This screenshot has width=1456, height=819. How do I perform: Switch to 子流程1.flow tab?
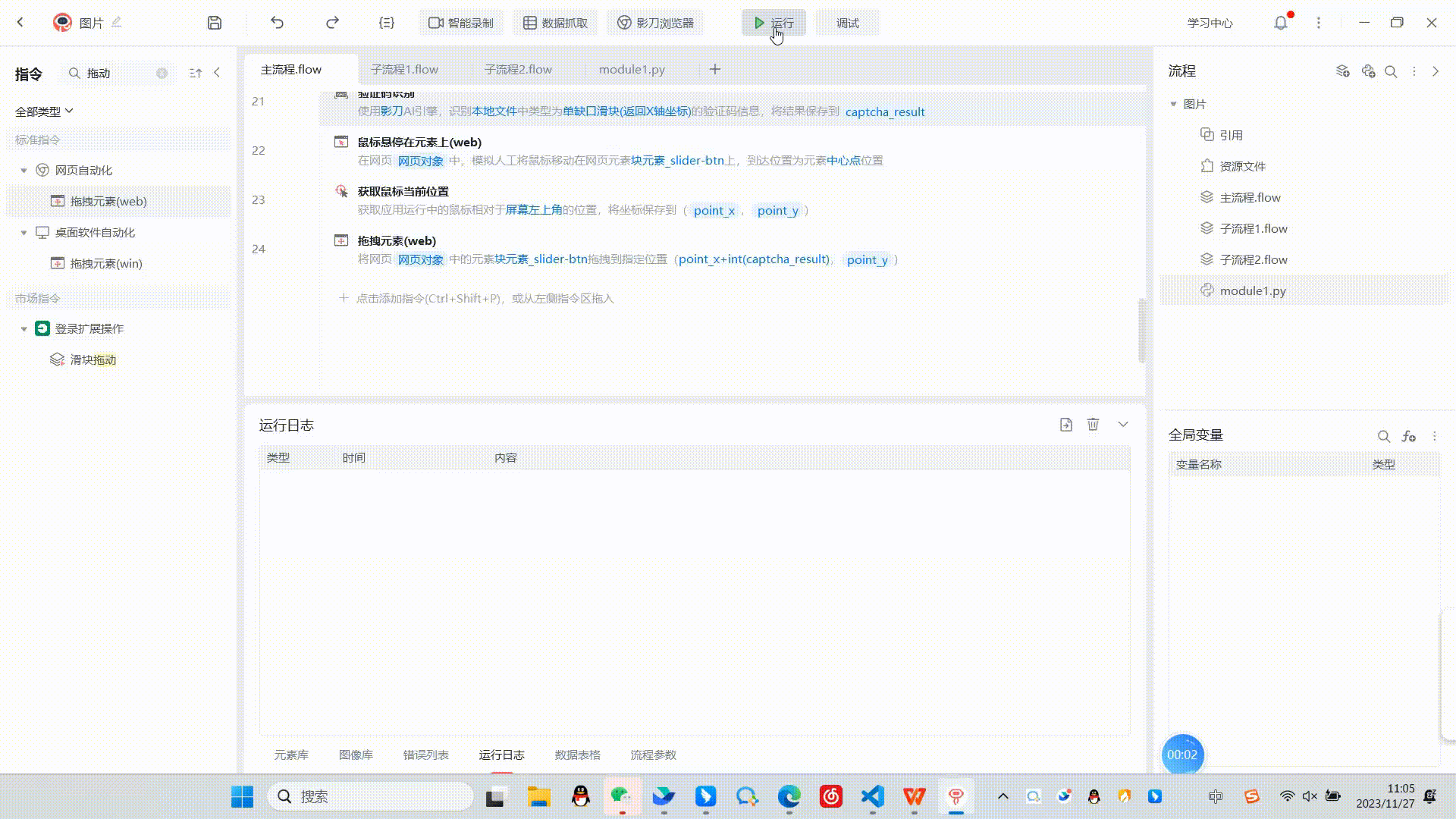pyautogui.click(x=404, y=69)
